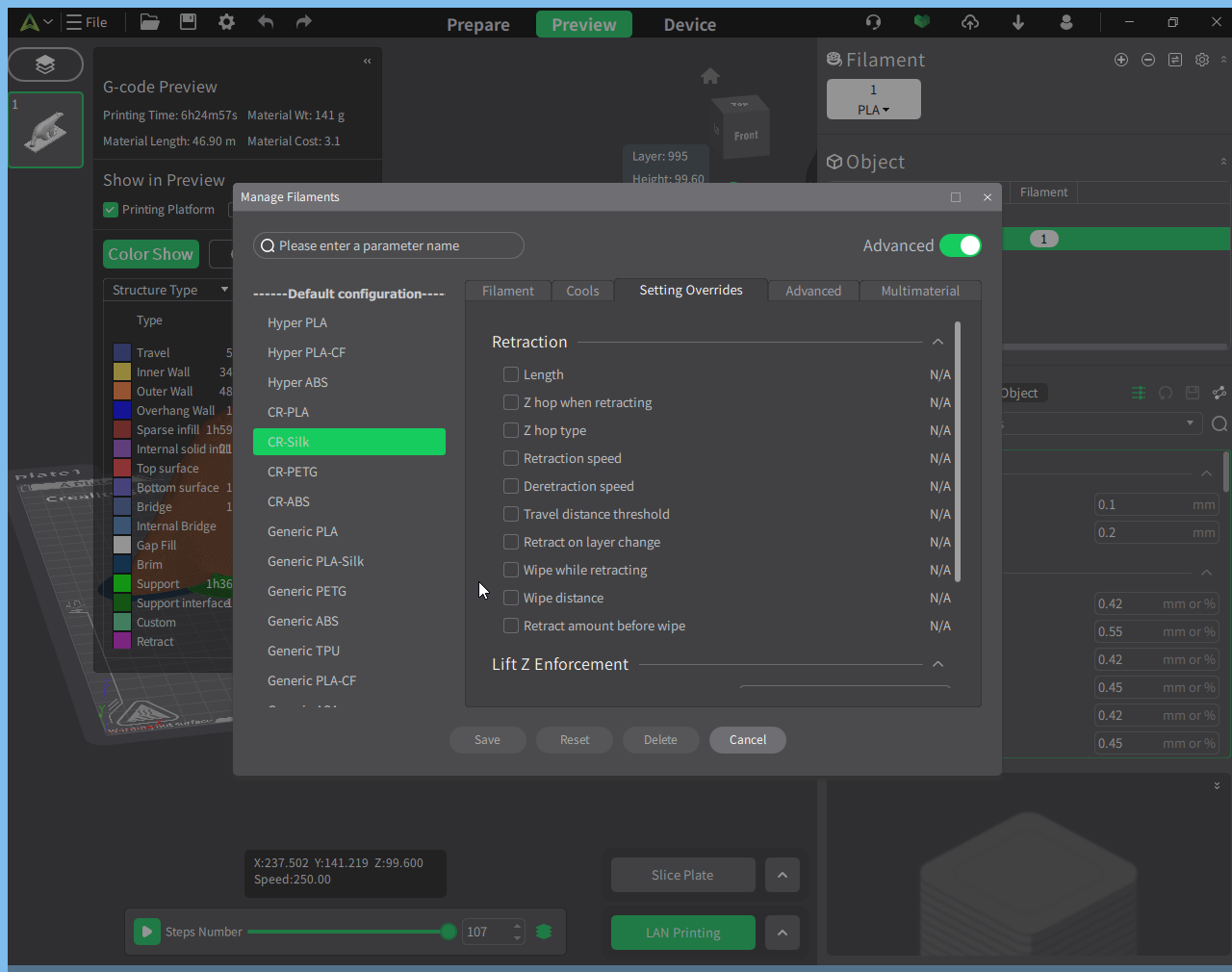Add a filament with the plus icon

(x=1121, y=60)
